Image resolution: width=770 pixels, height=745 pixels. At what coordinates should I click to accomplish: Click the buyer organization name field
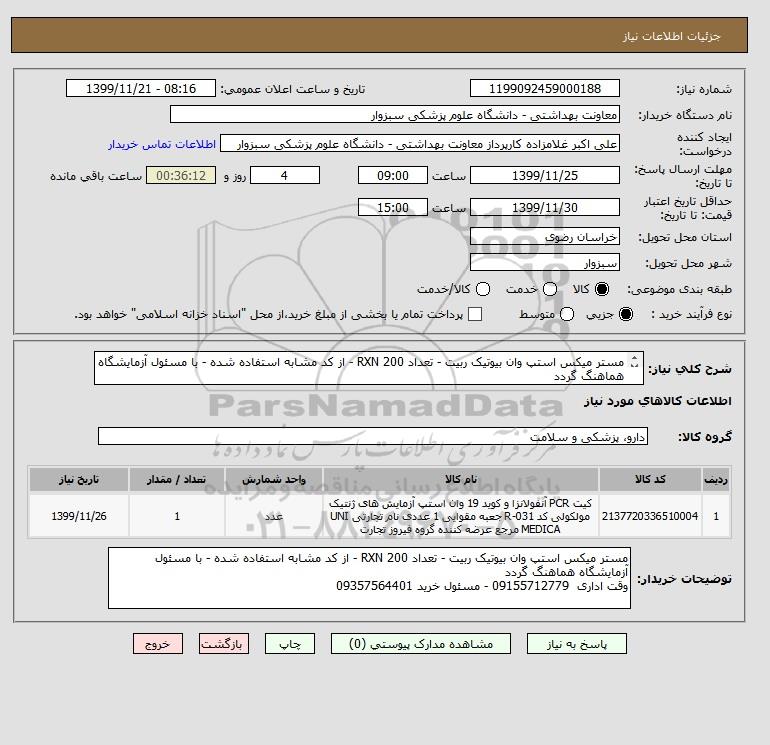(395, 114)
